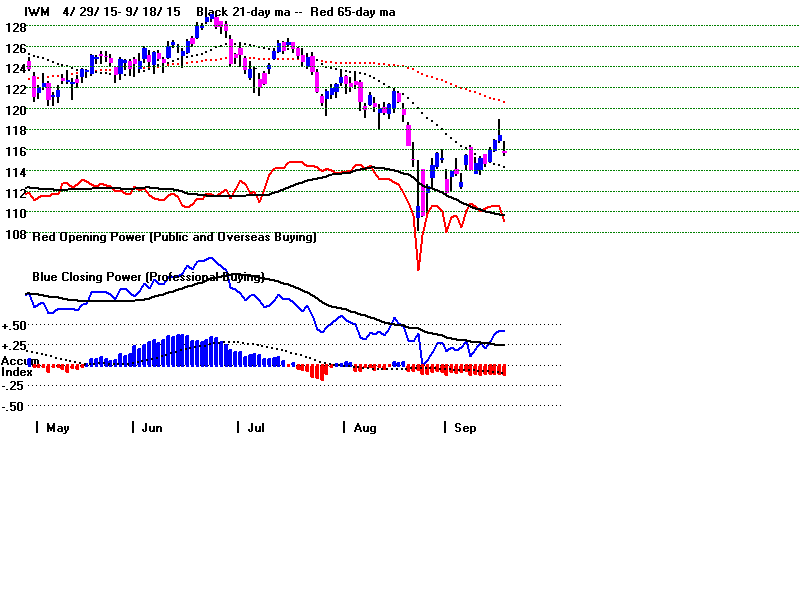This screenshot has height=600, width=800.
Task: Click the -.50 accumulation axis label
Action: [13, 407]
